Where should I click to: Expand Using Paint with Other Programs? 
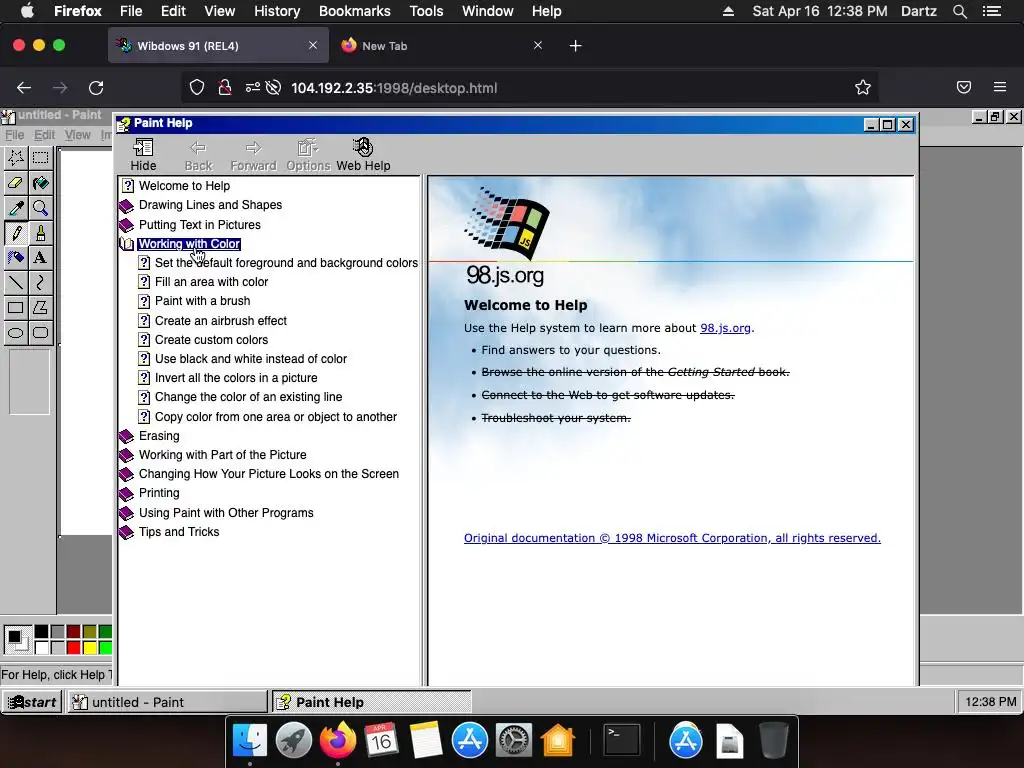tap(226, 513)
